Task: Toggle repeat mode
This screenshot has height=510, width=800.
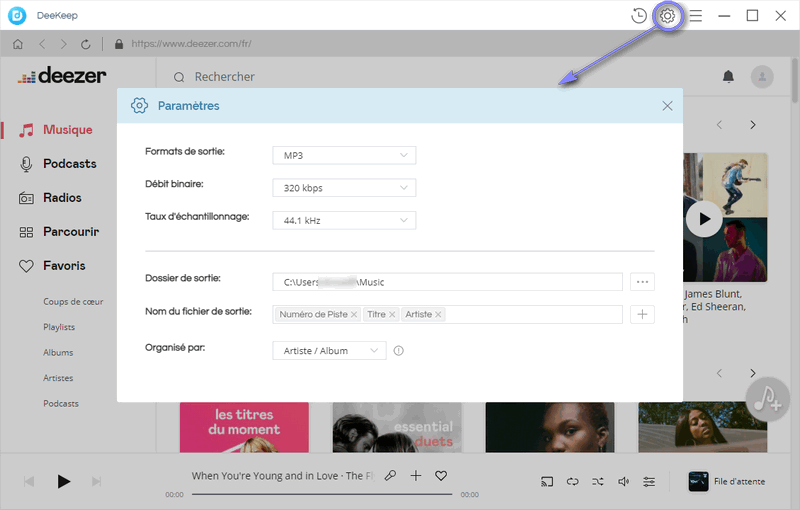Action: [572, 481]
